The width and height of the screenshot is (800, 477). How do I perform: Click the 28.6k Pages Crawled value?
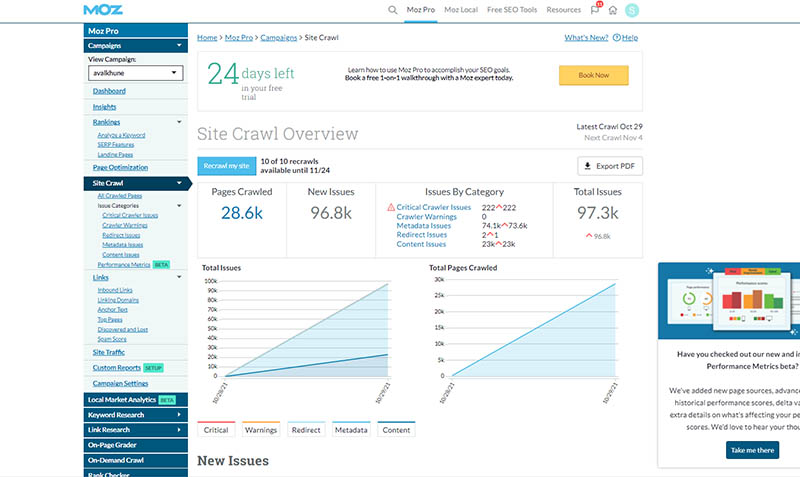coord(242,213)
